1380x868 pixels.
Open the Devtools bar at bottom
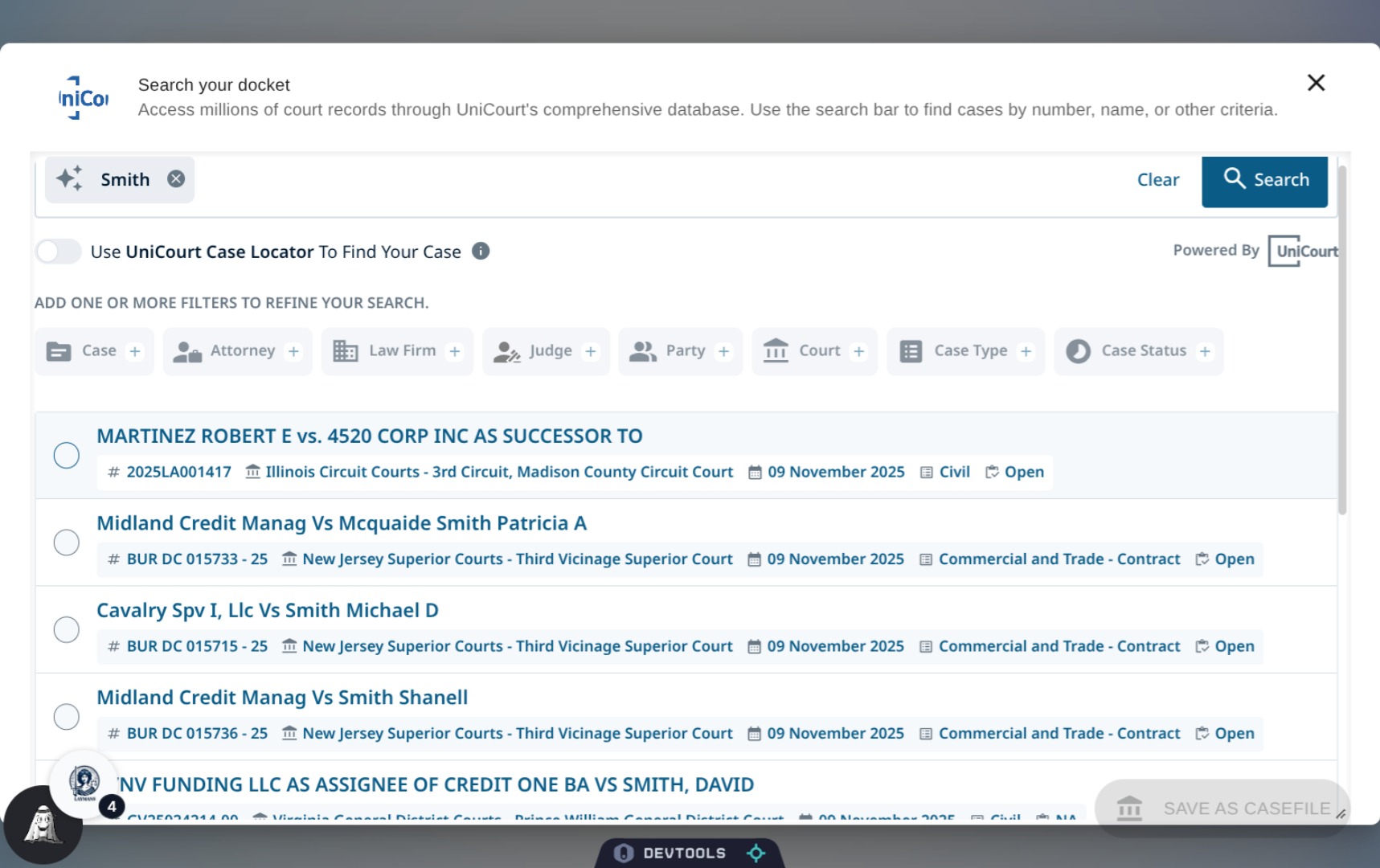689,853
